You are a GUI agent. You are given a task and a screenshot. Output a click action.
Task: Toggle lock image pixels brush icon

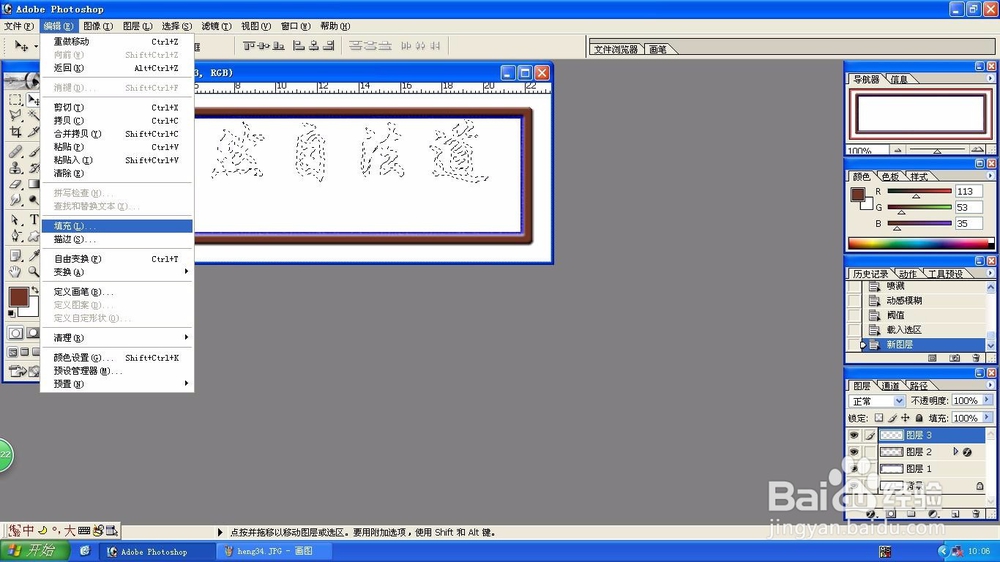(892, 418)
